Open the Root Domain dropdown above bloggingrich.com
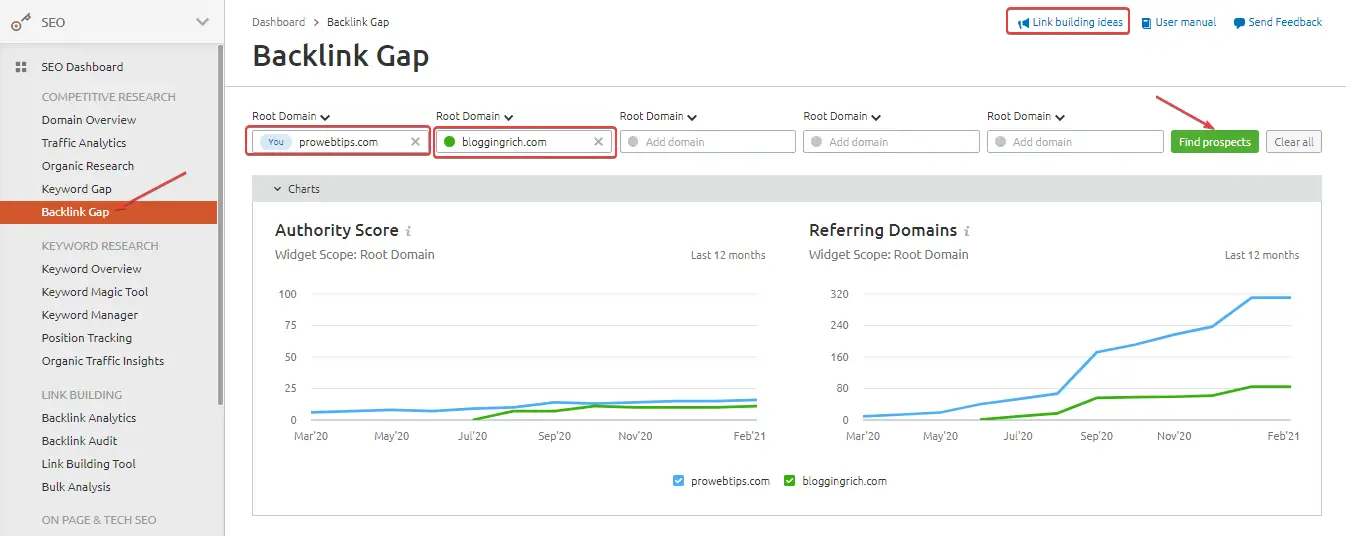1346x536 pixels. click(475, 117)
